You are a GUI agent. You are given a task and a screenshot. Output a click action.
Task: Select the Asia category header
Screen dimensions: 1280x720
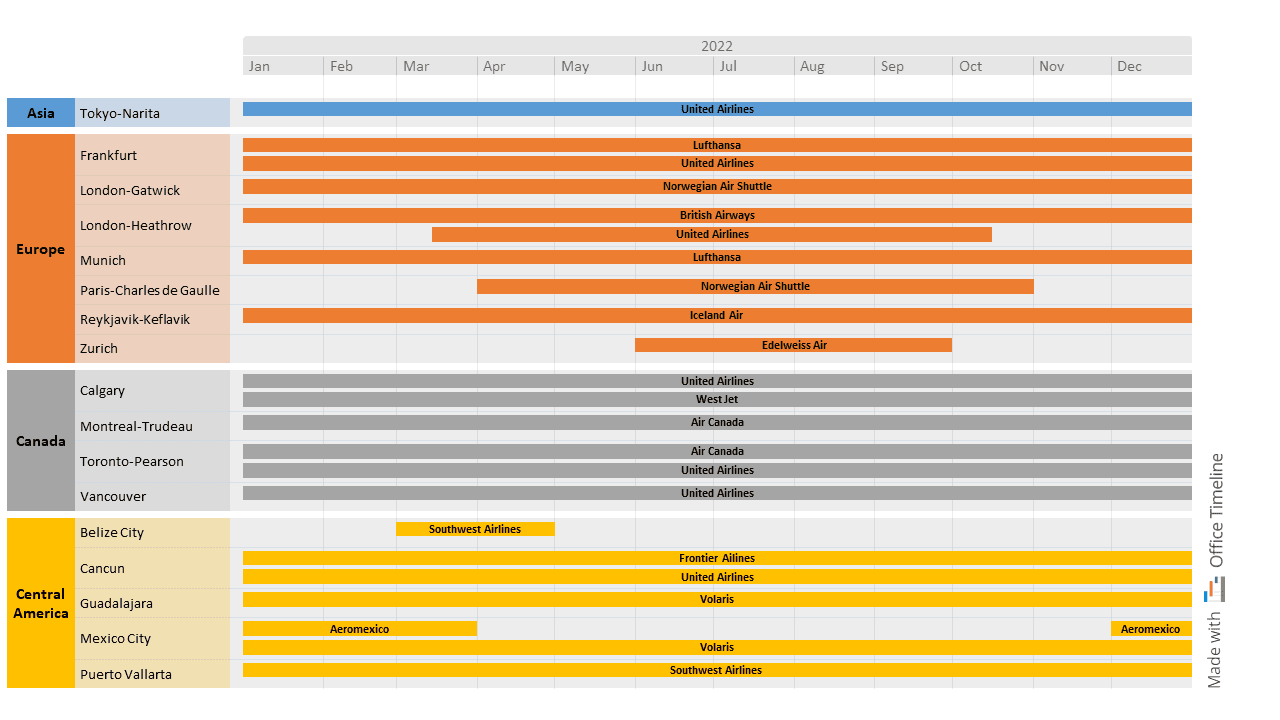(x=40, y=112)
